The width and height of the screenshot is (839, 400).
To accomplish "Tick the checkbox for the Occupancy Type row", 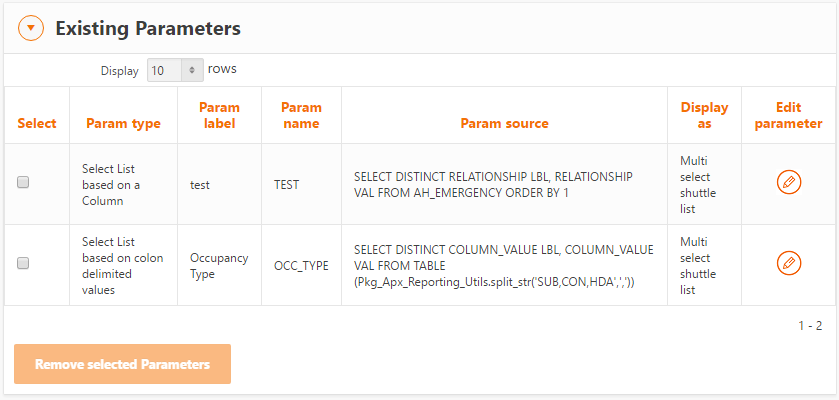I will click(24, 263).
